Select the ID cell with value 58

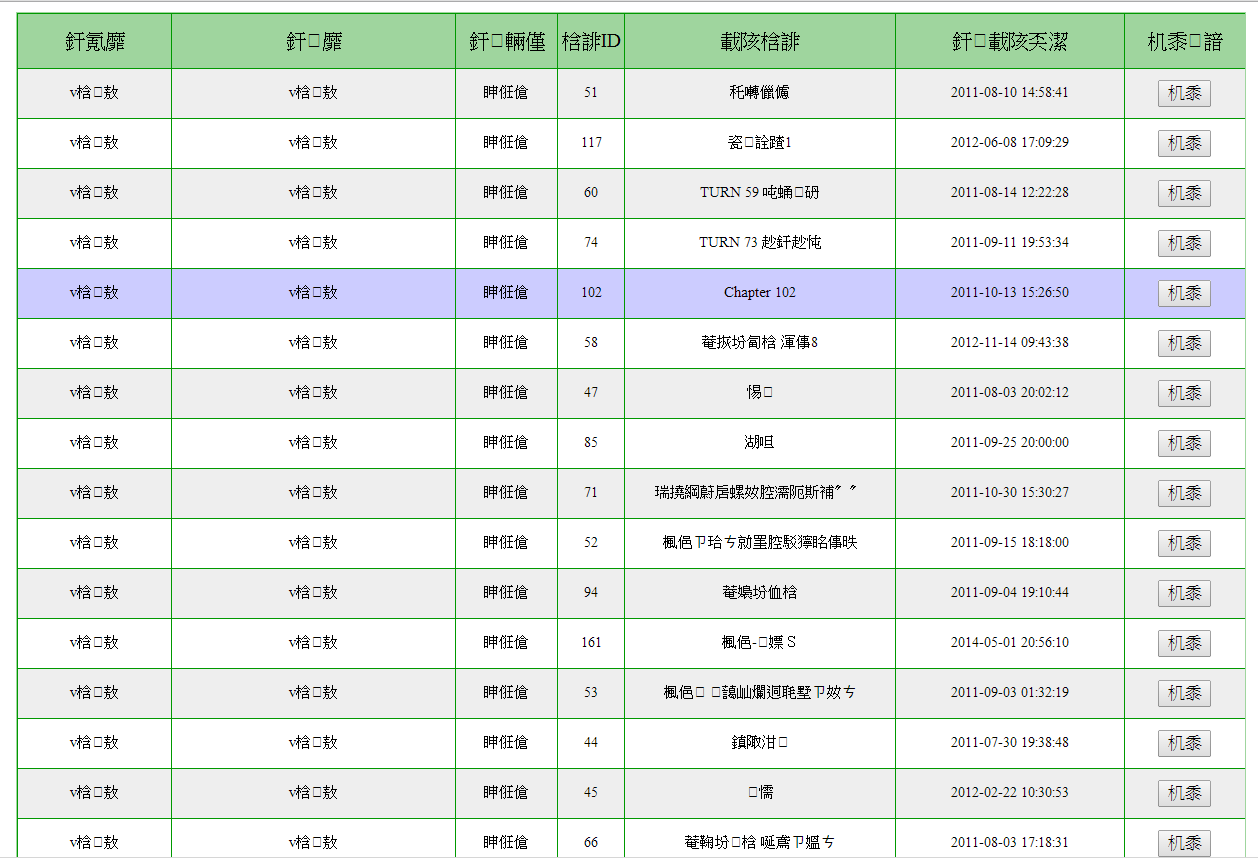[x=591, y=343]
